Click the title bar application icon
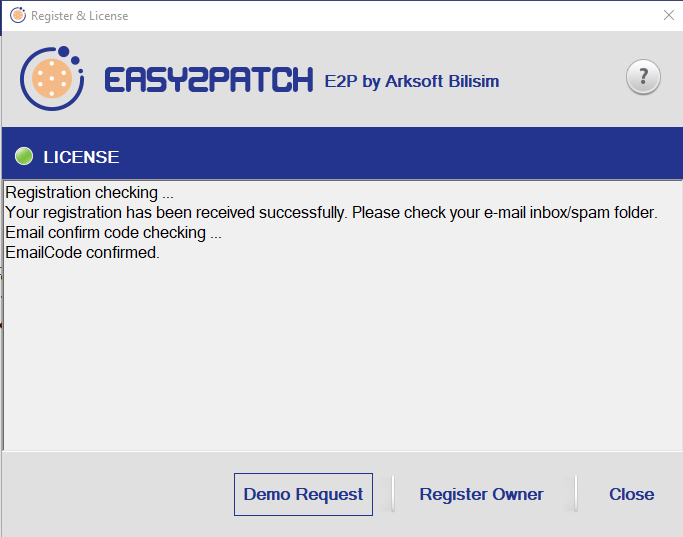 point(17,16)
